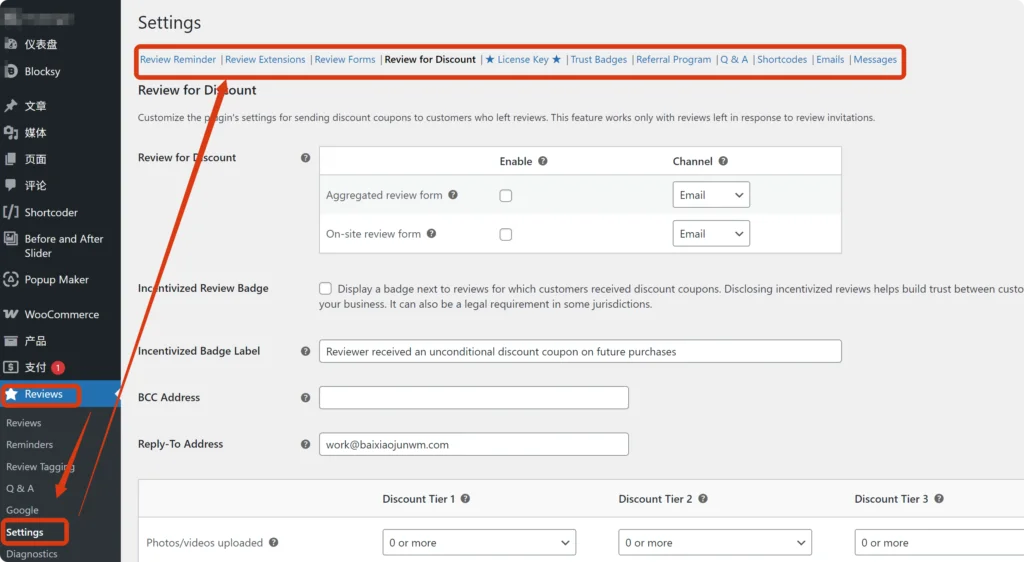Enable the On-site review form checkbox

click(x=506, y=235)
